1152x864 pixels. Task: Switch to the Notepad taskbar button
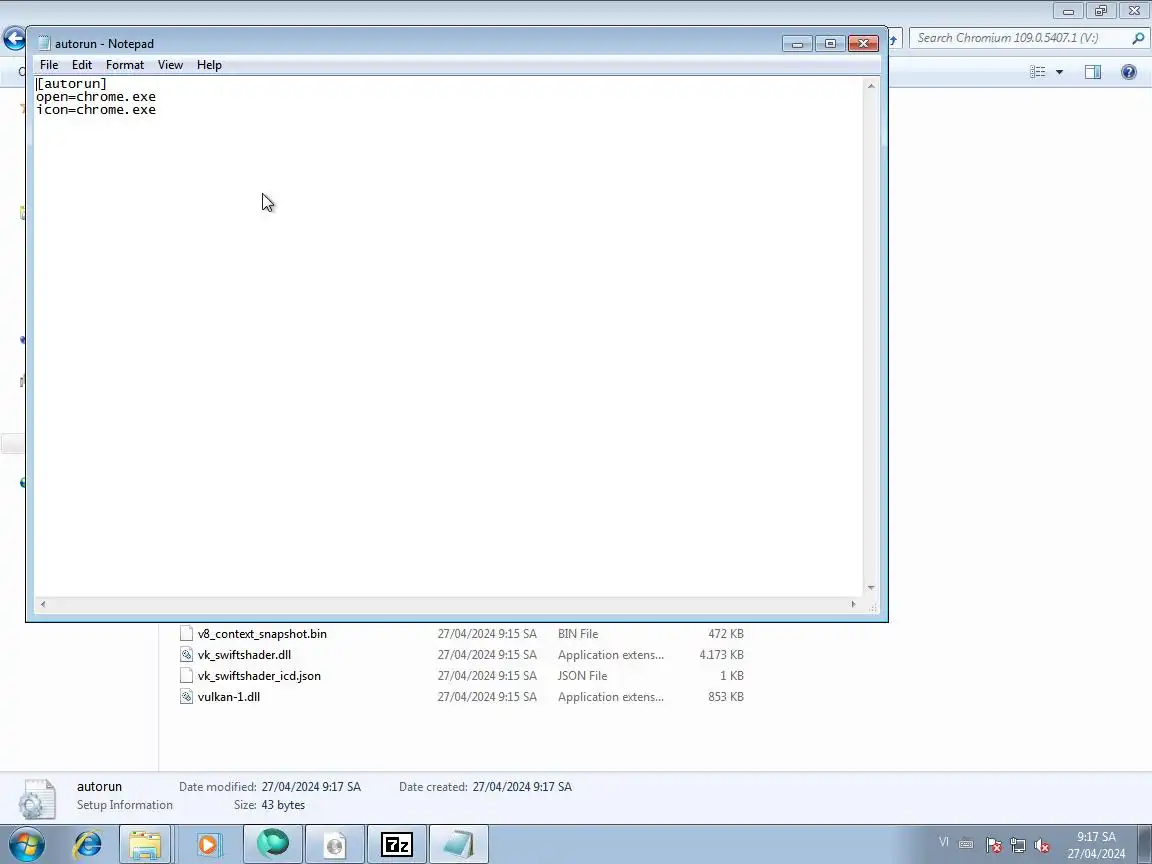(x=458, y=844)
